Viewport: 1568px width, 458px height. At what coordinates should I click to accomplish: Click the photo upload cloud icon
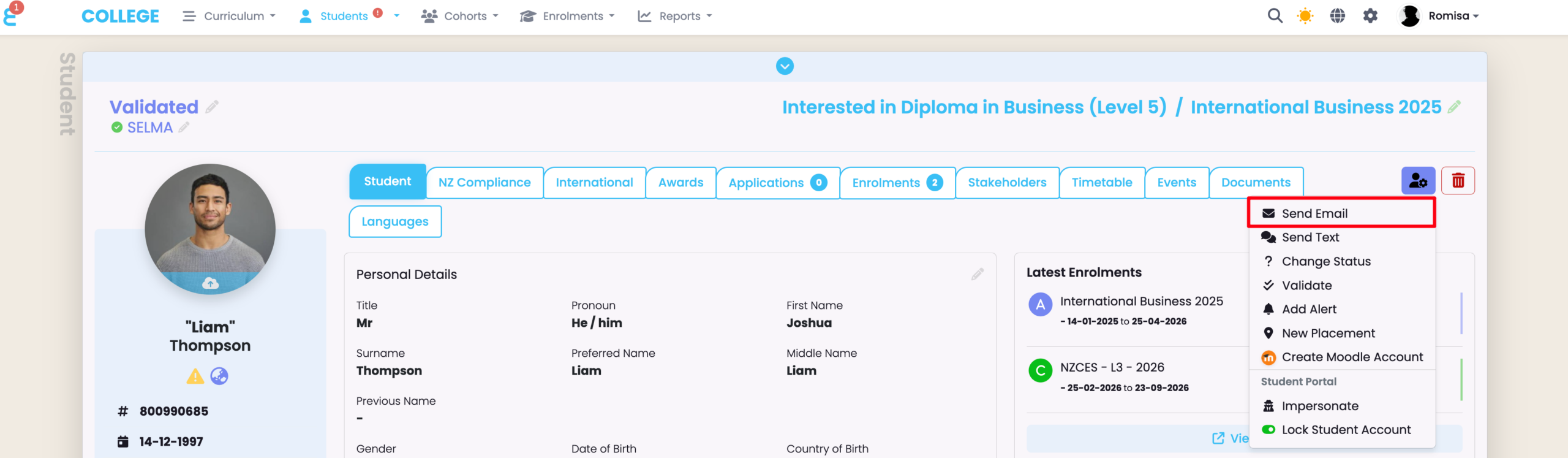[x=210, y=283]
